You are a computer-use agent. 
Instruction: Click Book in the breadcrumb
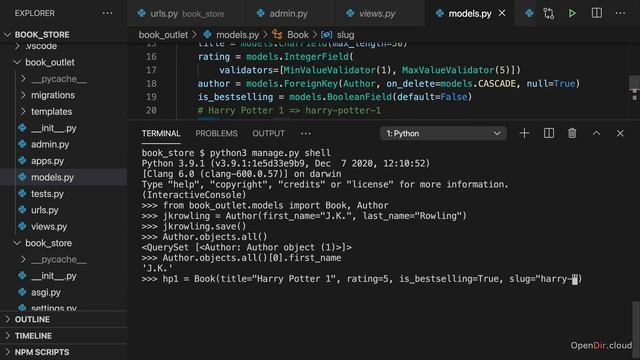tap(298, 35)
